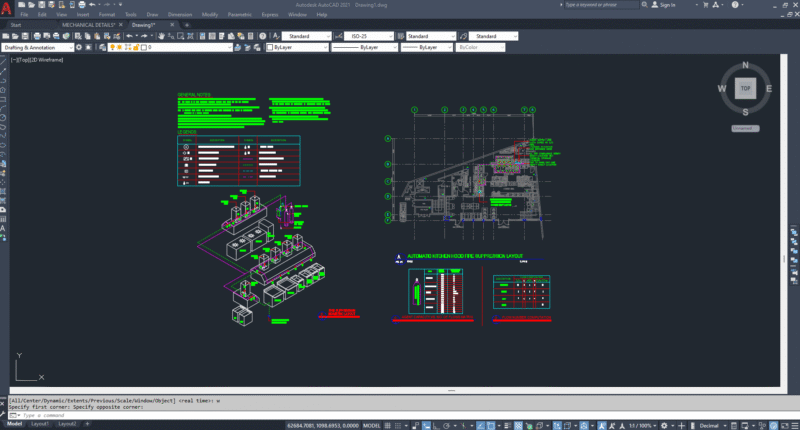Click the Customization menu icon in status bar

click(x=795, y=425)
